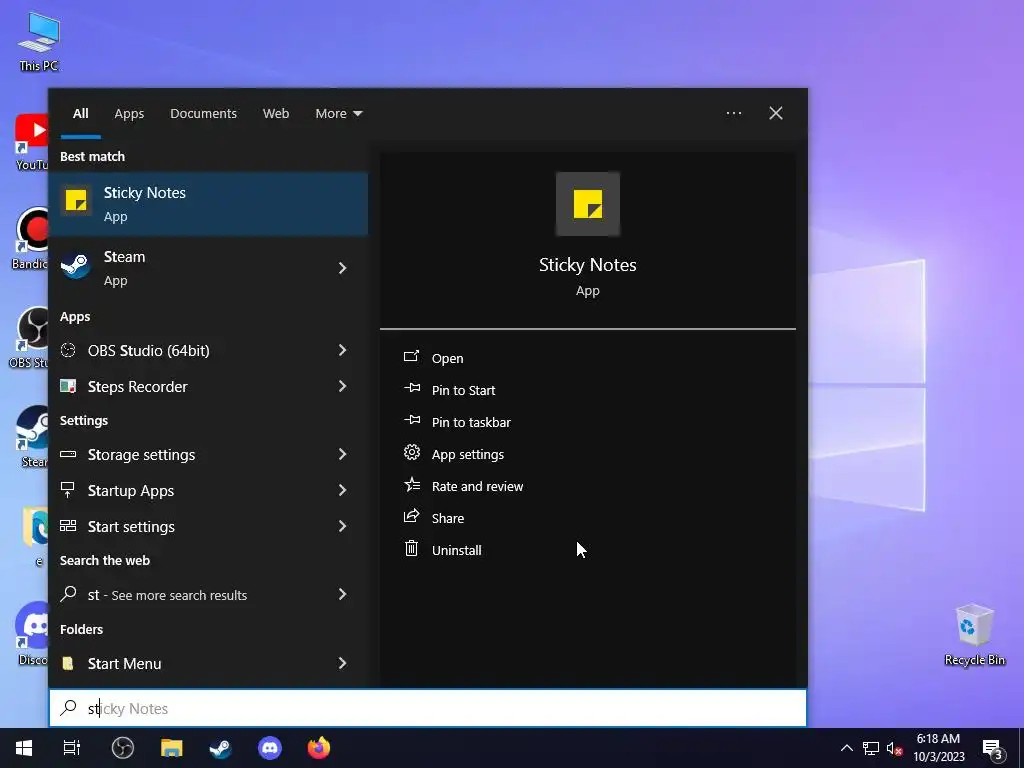Switch to the All tab
The image size is (1024, 768).
(x=80, y=114)
